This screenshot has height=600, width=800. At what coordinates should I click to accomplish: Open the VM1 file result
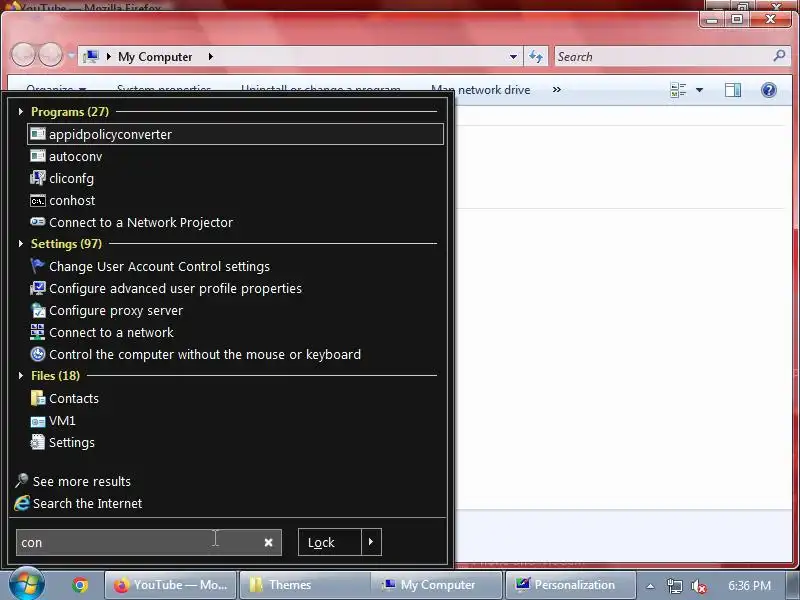coord(62,420)
